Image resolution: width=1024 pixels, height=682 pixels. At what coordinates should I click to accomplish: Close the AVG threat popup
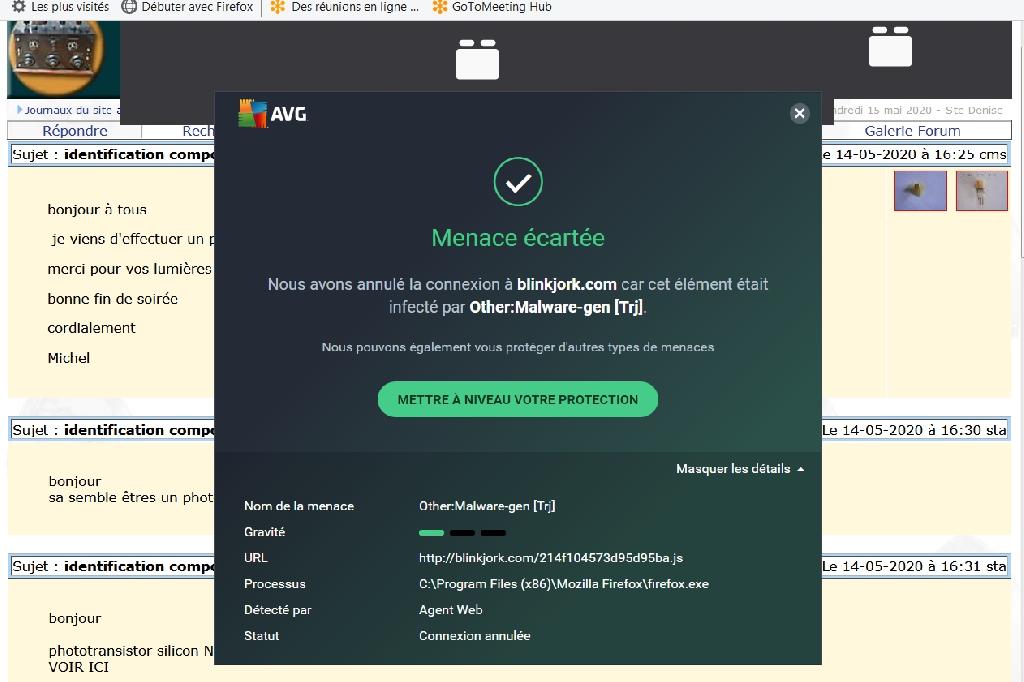799,113
